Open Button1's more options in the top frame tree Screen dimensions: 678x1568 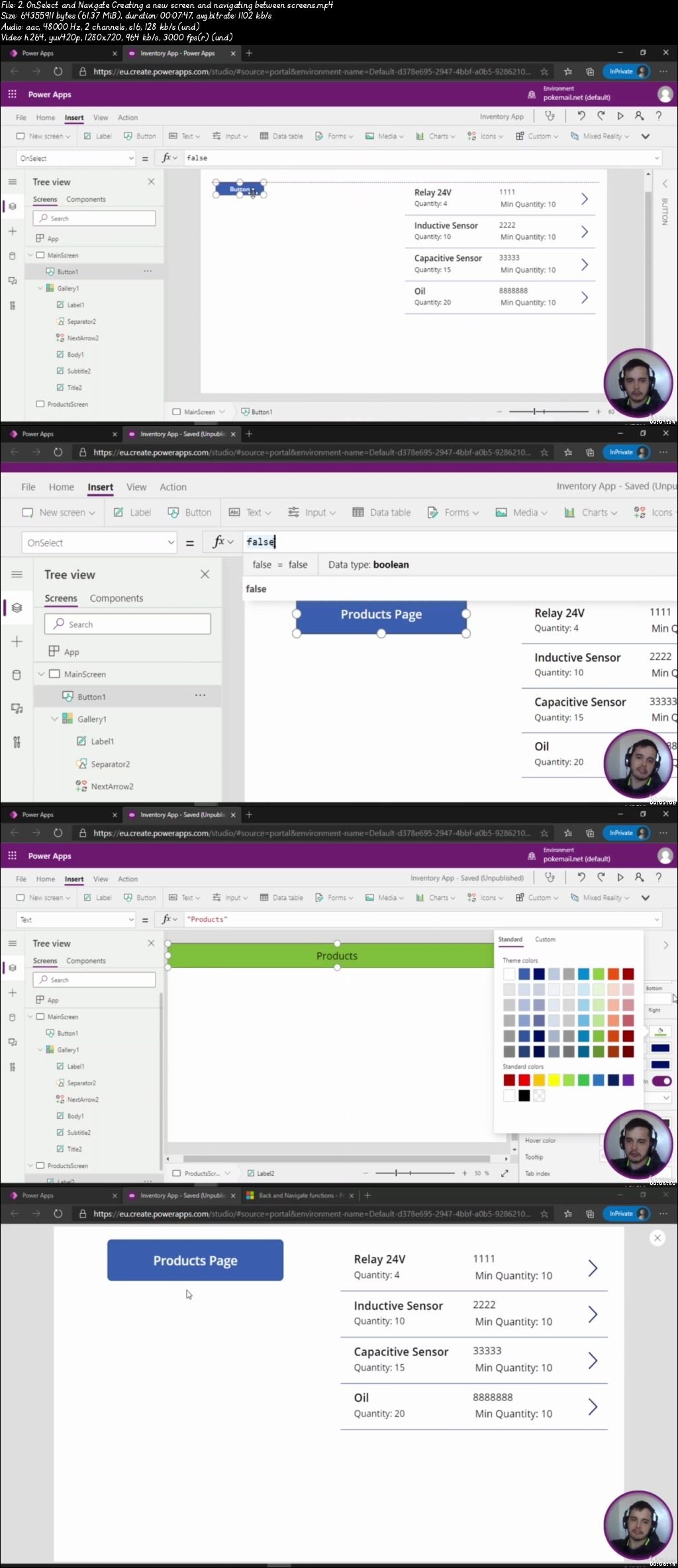(x=148, y=271)
